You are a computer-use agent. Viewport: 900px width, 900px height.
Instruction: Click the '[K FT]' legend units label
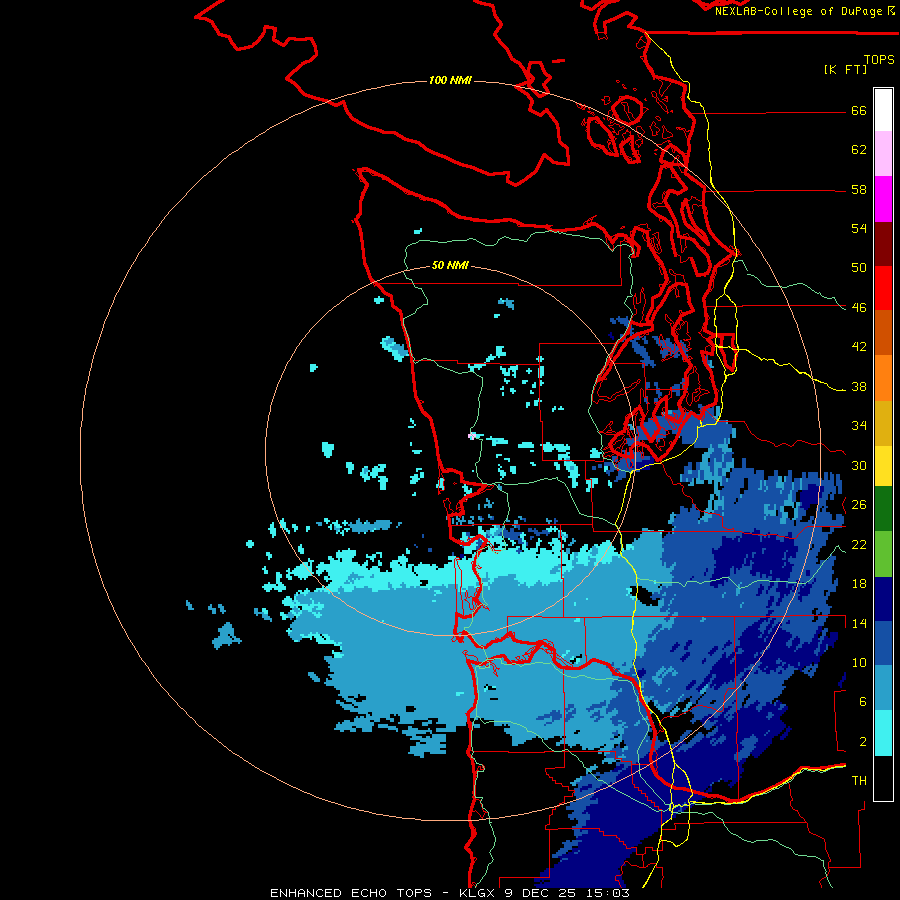(x=845, y=69)
